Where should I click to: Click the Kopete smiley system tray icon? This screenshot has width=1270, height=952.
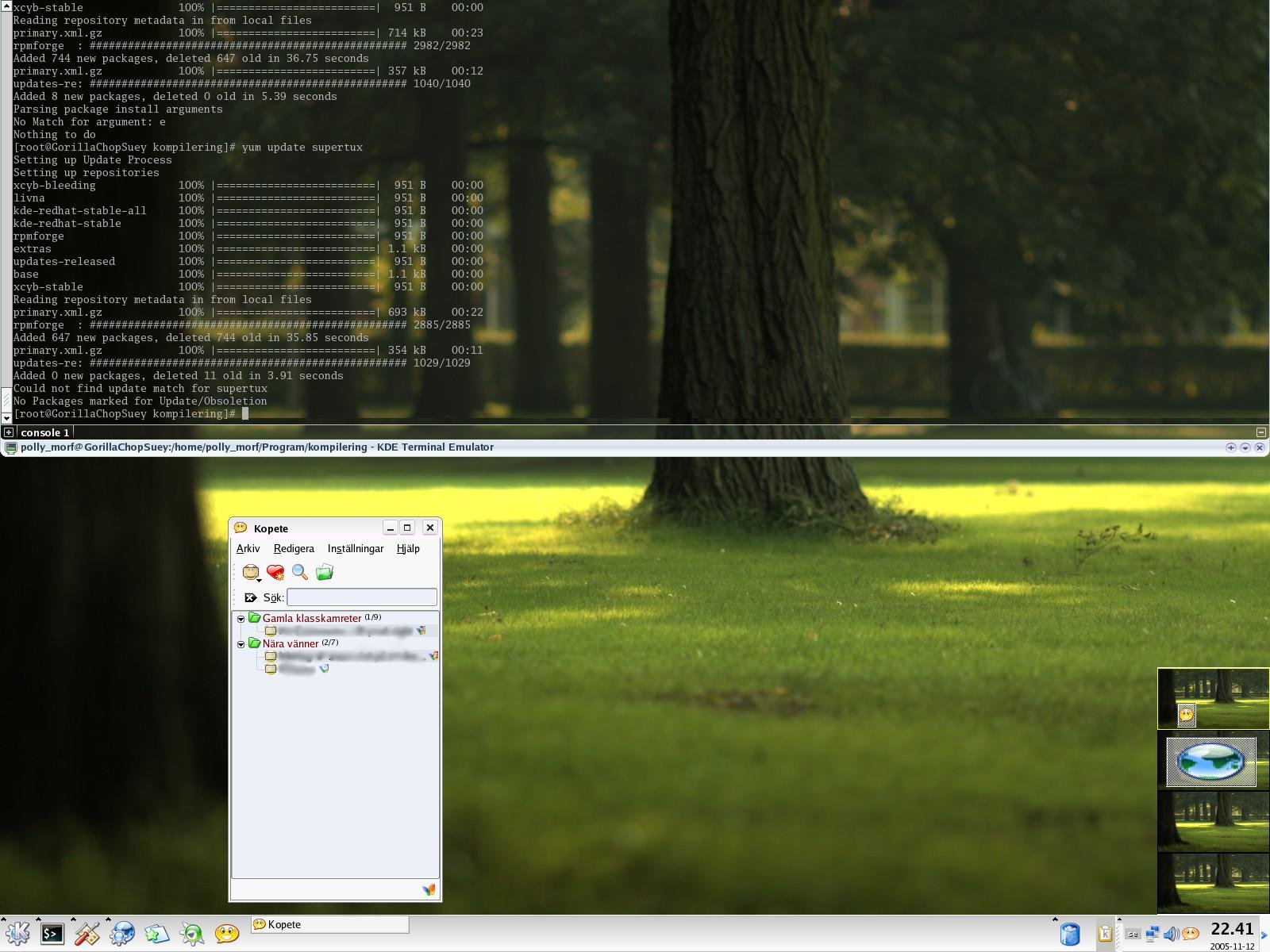pos(1190,935)
